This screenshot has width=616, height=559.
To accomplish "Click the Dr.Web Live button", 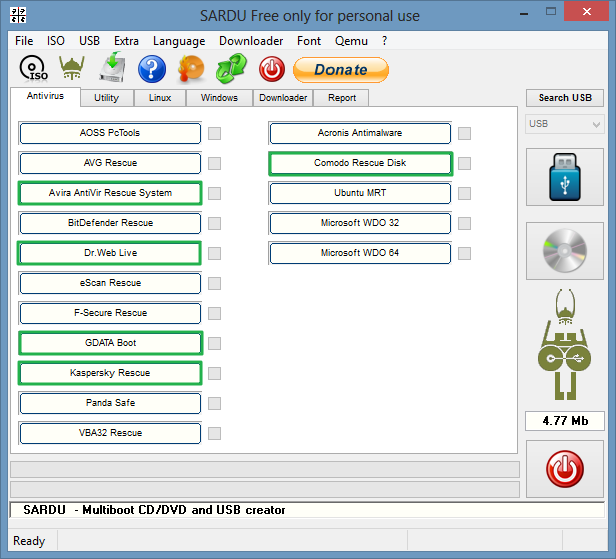I will tap(110, 253).
